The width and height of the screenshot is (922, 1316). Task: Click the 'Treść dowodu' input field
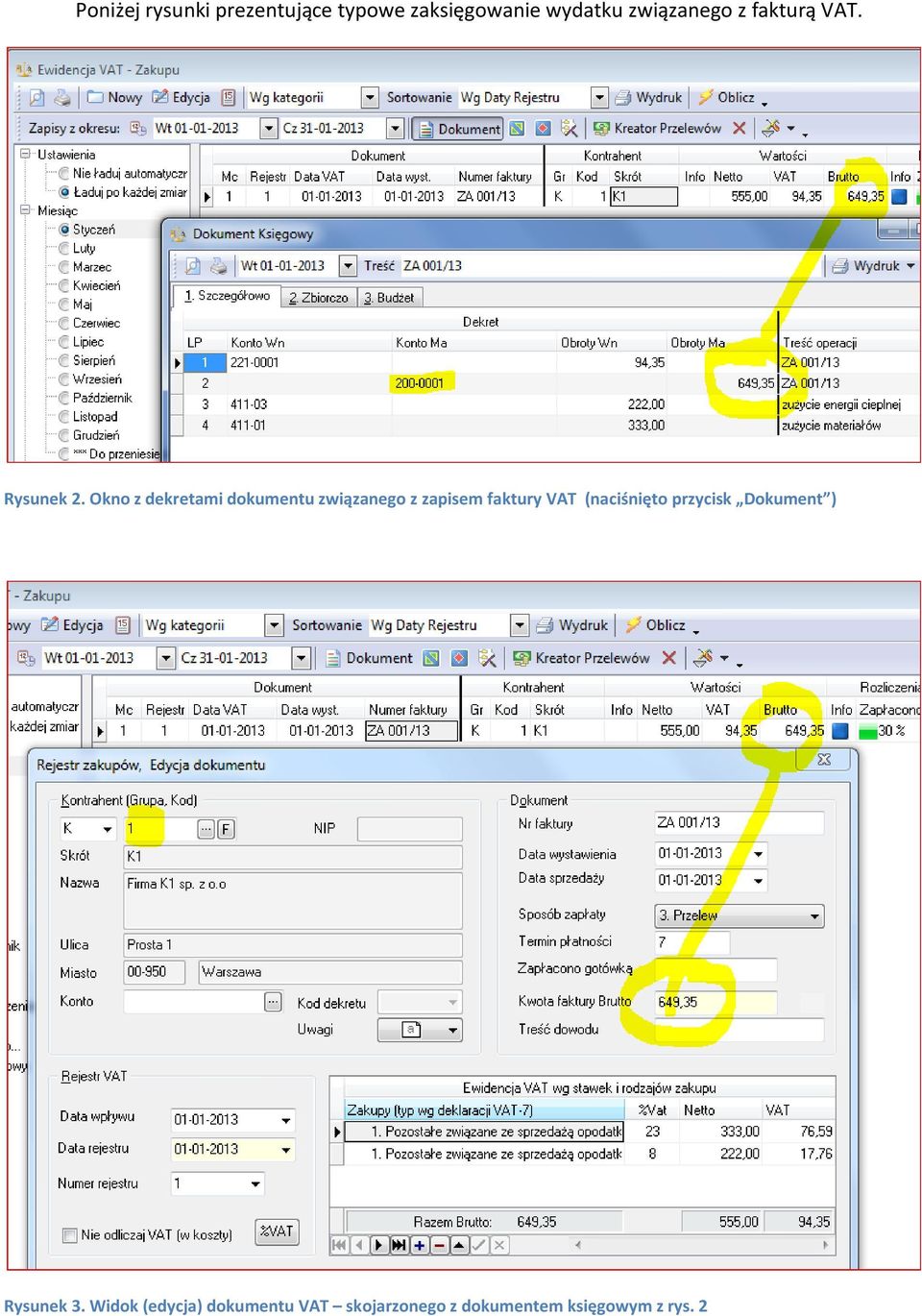pyautogui.click(x=739, y=1030)
